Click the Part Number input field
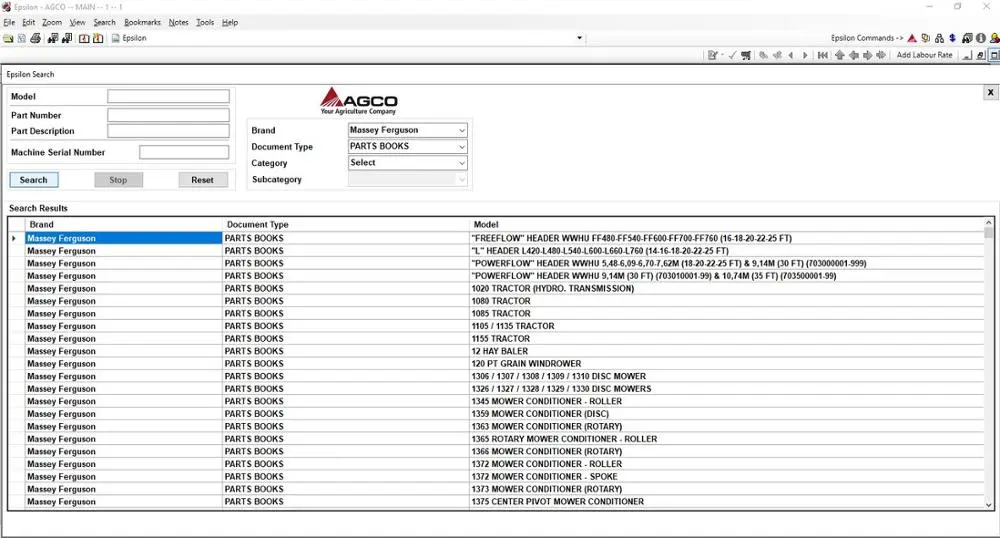The width and height of the screenshot is (1000, 538). coord(168,115)
